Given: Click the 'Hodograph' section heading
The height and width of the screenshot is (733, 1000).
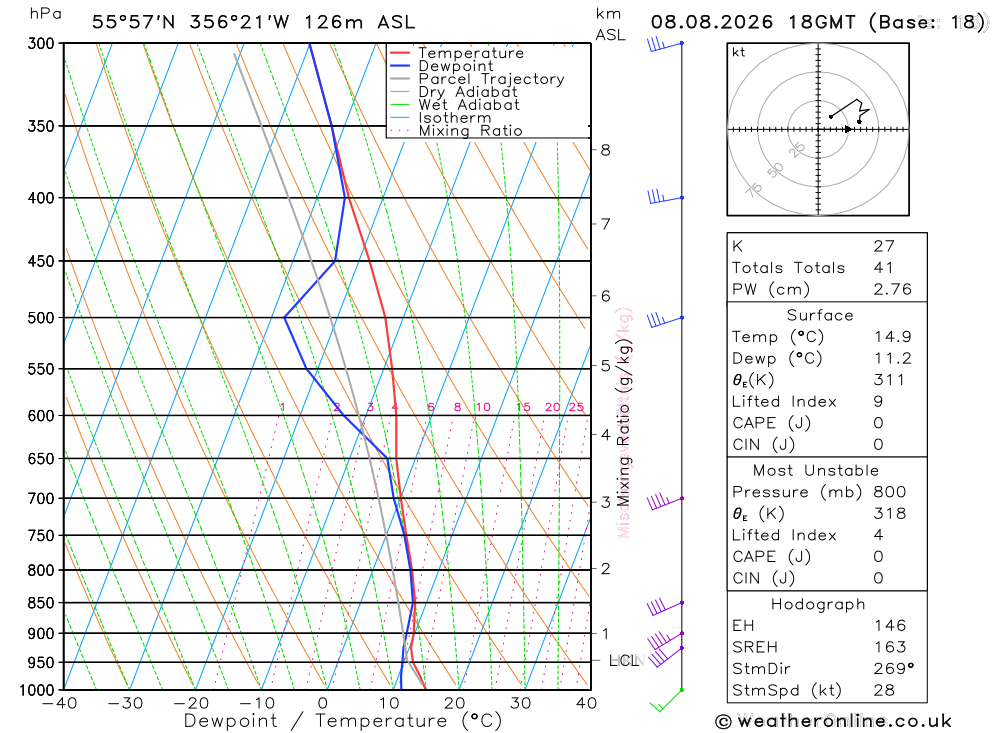Looking at the screenshot, I should pos(818,604).
